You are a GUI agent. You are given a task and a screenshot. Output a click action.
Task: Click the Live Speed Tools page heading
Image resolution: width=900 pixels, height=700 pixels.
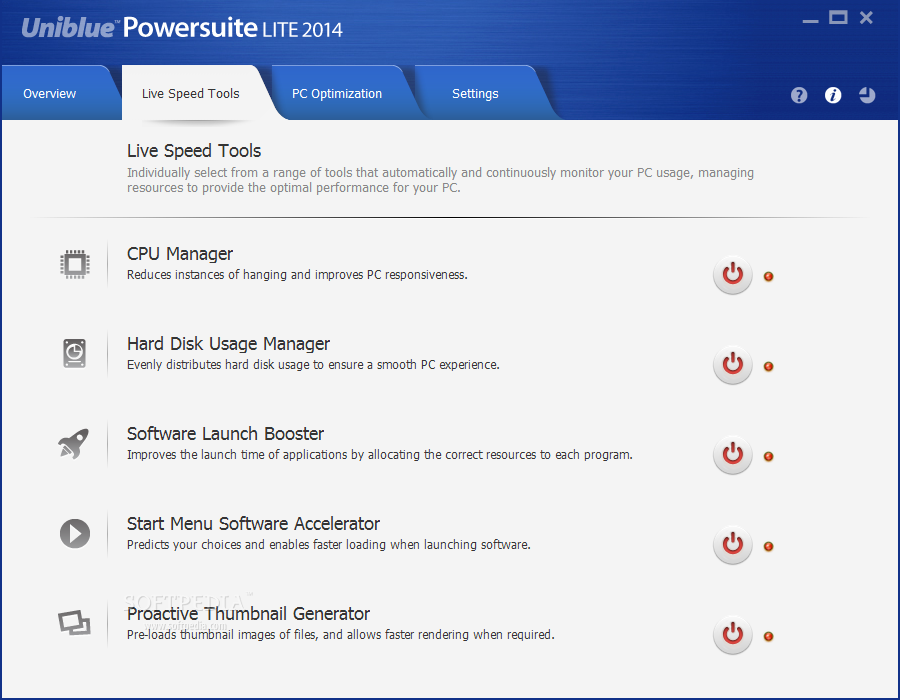click(193, 151)
